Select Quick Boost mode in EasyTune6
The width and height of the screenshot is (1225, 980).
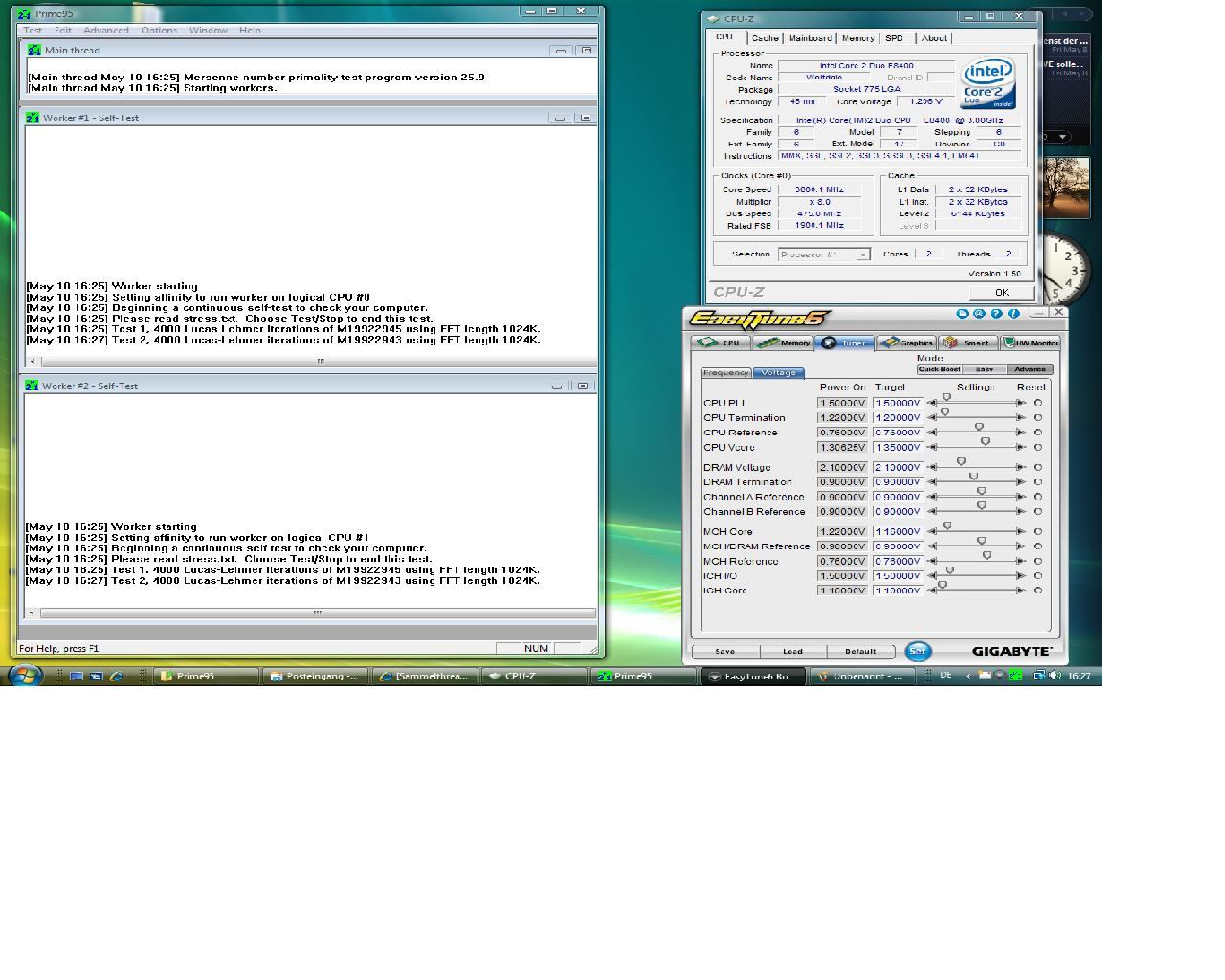[x=939, y=369]
